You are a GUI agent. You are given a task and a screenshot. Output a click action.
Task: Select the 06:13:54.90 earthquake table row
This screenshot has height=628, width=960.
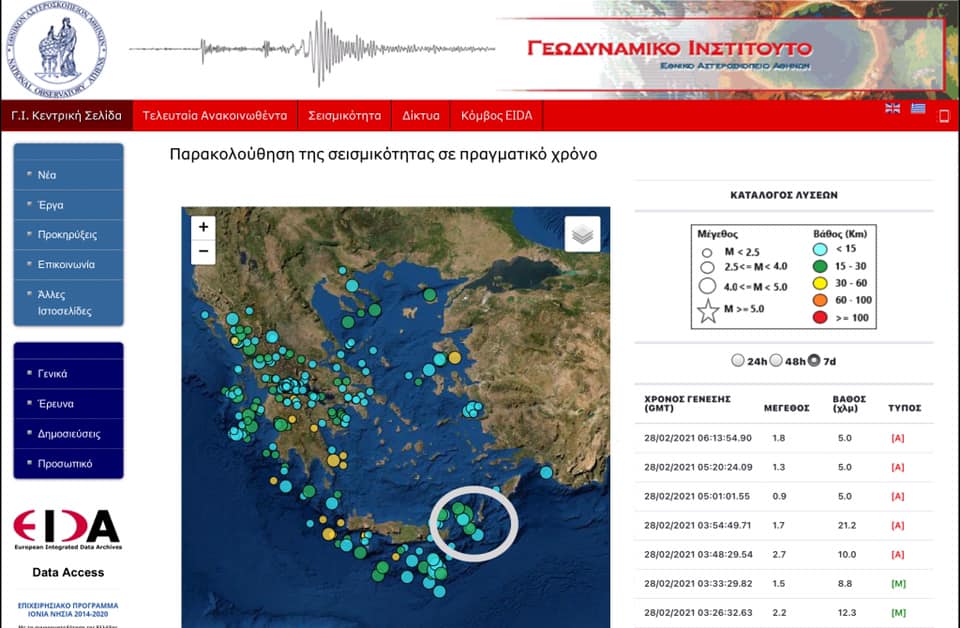click(x=783, y=438)
